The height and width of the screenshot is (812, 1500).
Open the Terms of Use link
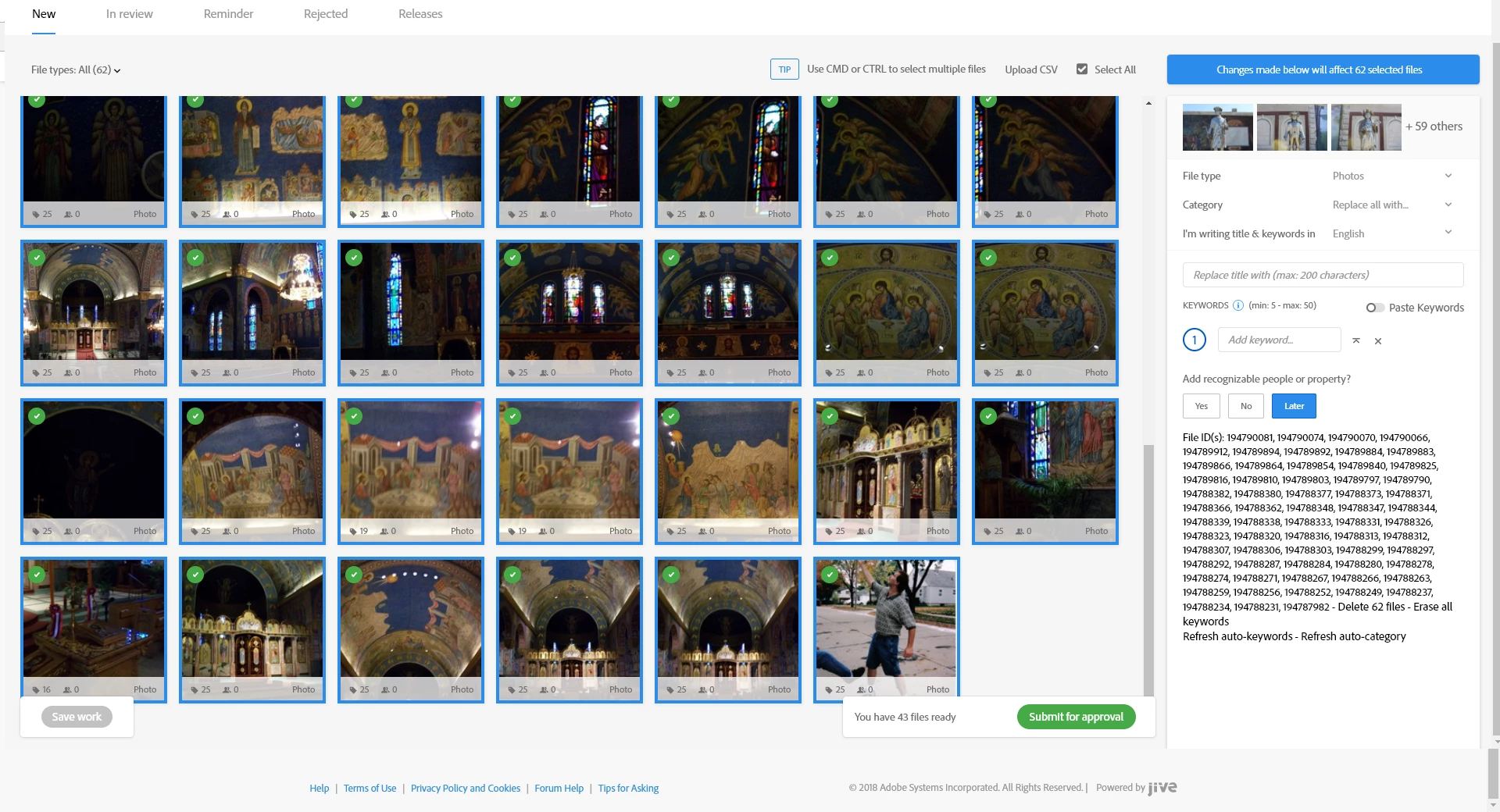370,789
